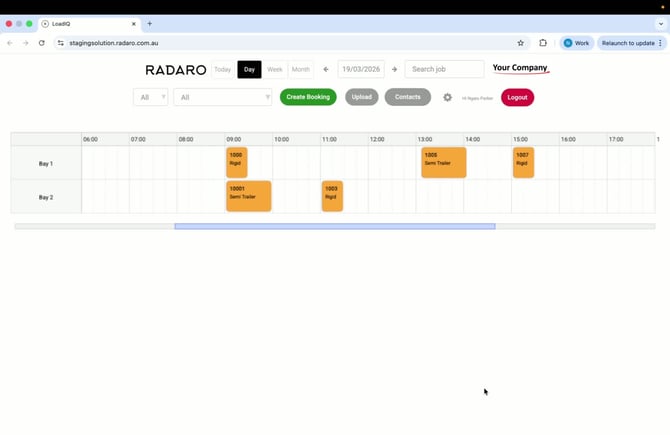Expand the small 'All' filter dropdown

[150, 97]
